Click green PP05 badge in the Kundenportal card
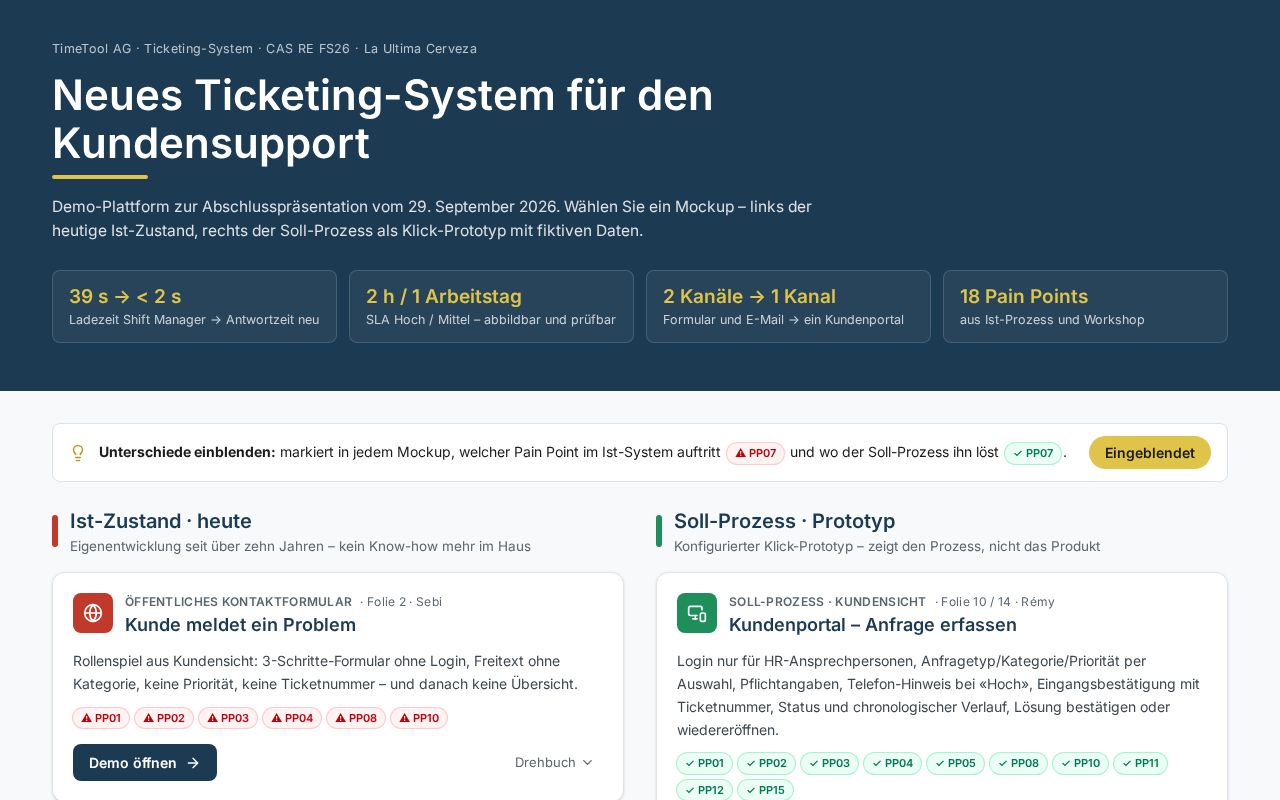This screenshot has width=1280, height=800. click(956, 763)
